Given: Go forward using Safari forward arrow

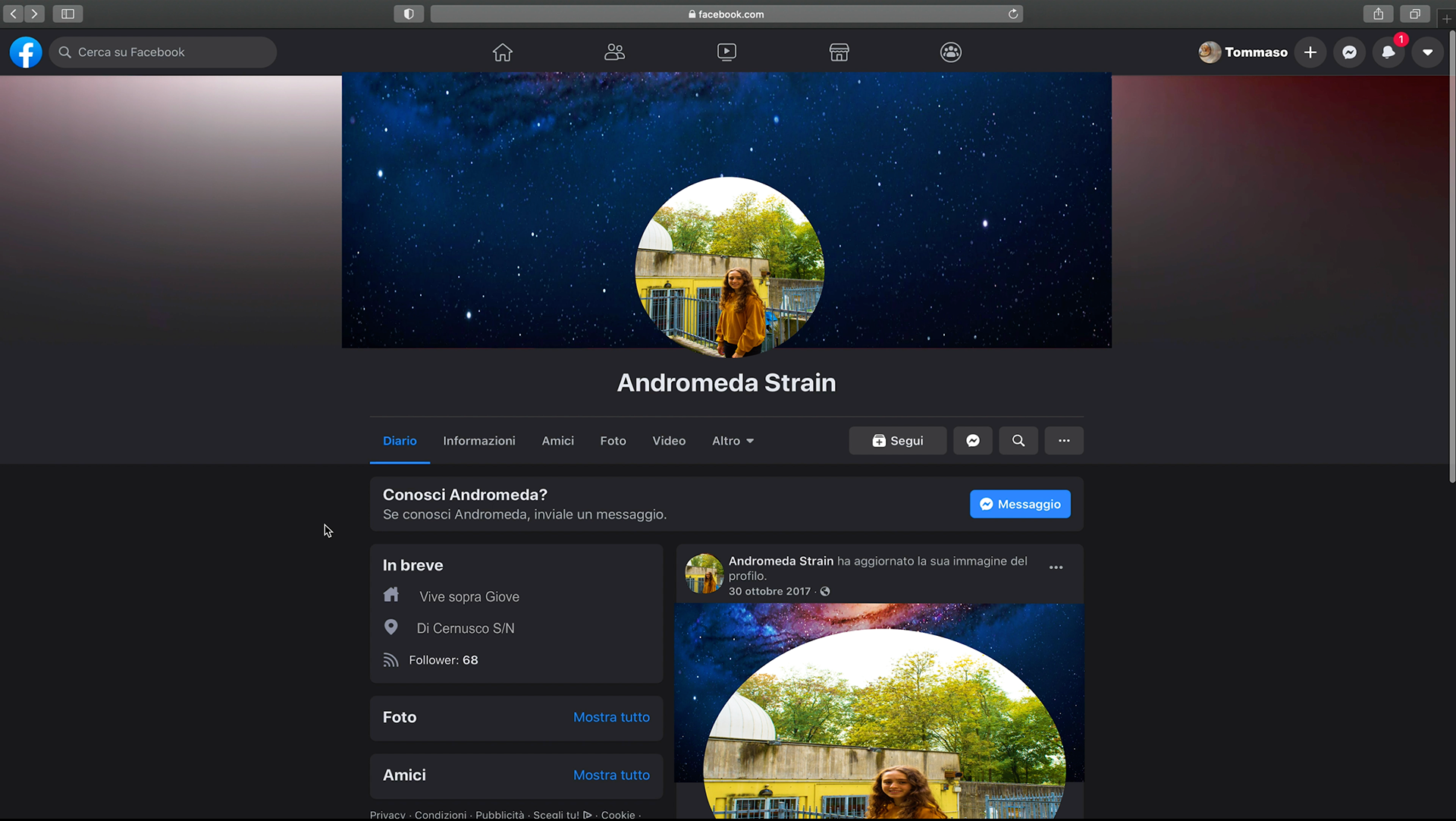Looking at the screenshot, I should pyautogui.click(x=34, y=14).
